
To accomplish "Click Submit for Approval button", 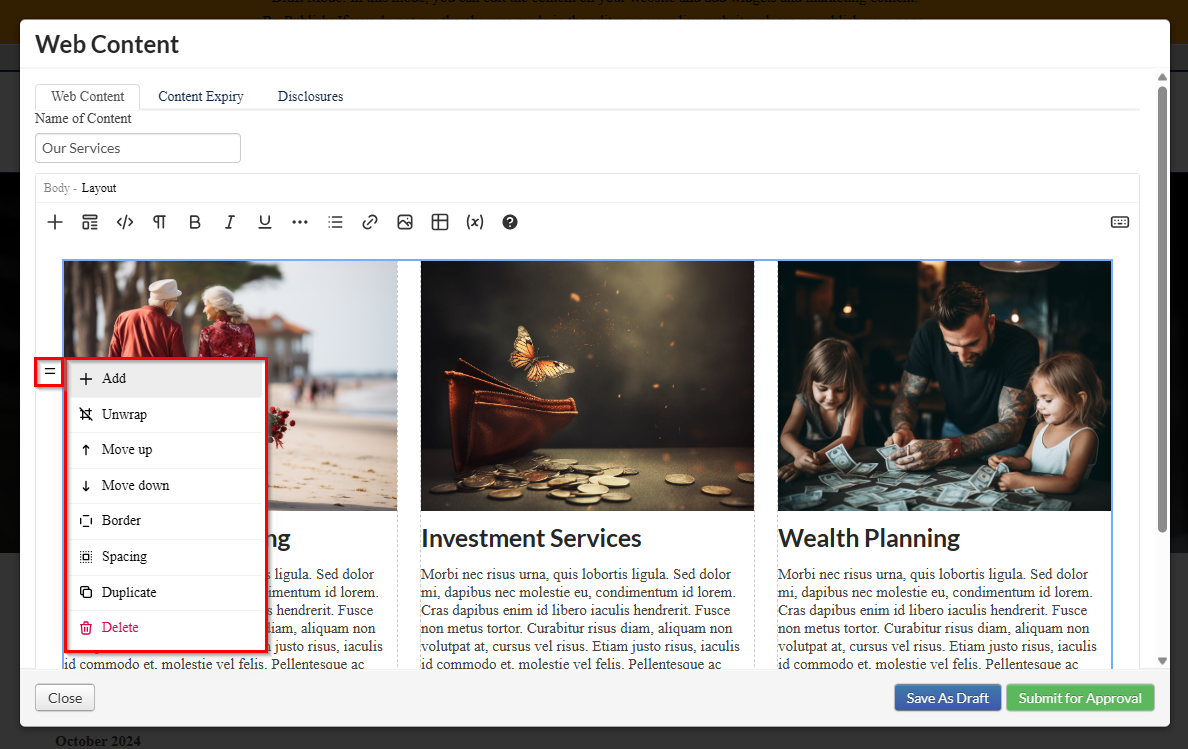I will pyautogui.click(x=1080, y=698).
